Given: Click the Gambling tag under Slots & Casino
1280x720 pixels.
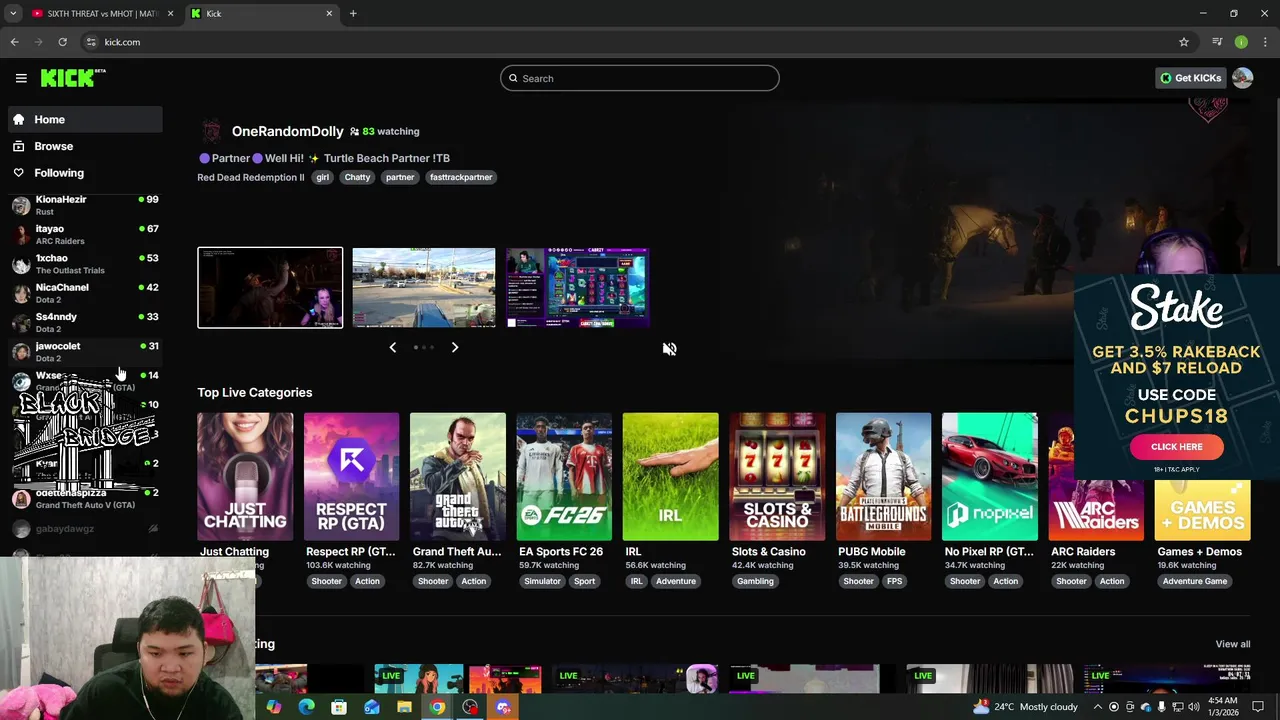Looking at the screenshot, I should click(x=755, y=581).
